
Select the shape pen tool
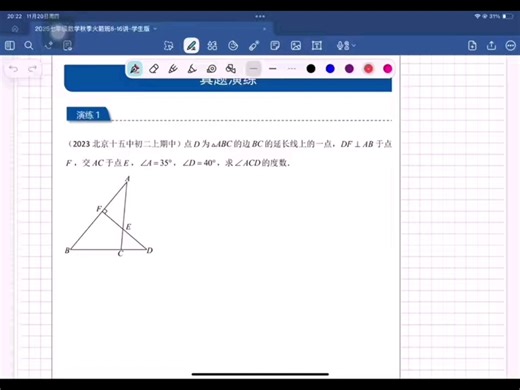coord(192,69)
